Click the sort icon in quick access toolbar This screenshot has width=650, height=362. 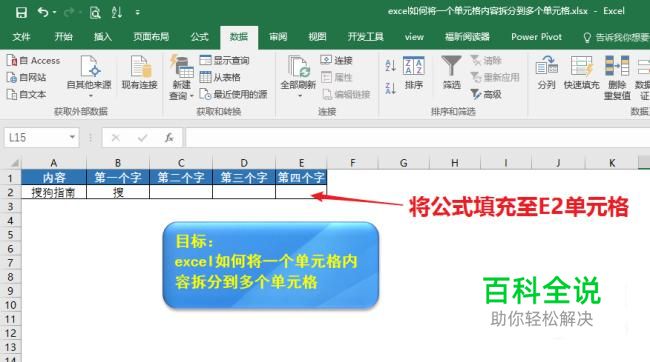click(117, 12)
